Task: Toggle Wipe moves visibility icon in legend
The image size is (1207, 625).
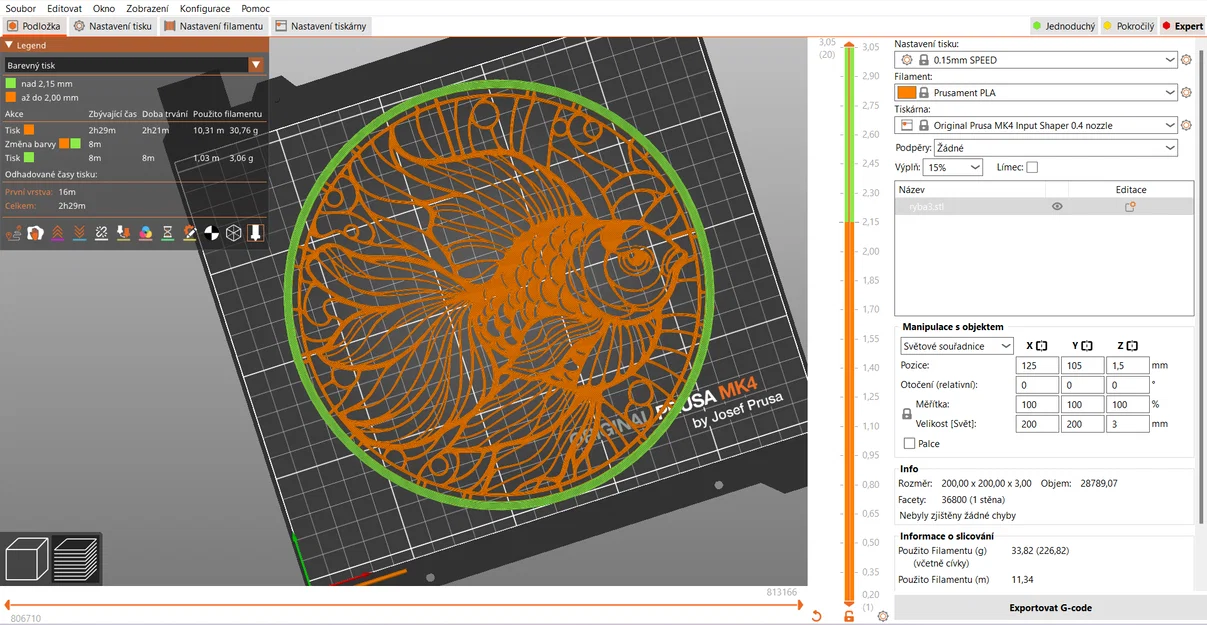Action: coord(36,233)
